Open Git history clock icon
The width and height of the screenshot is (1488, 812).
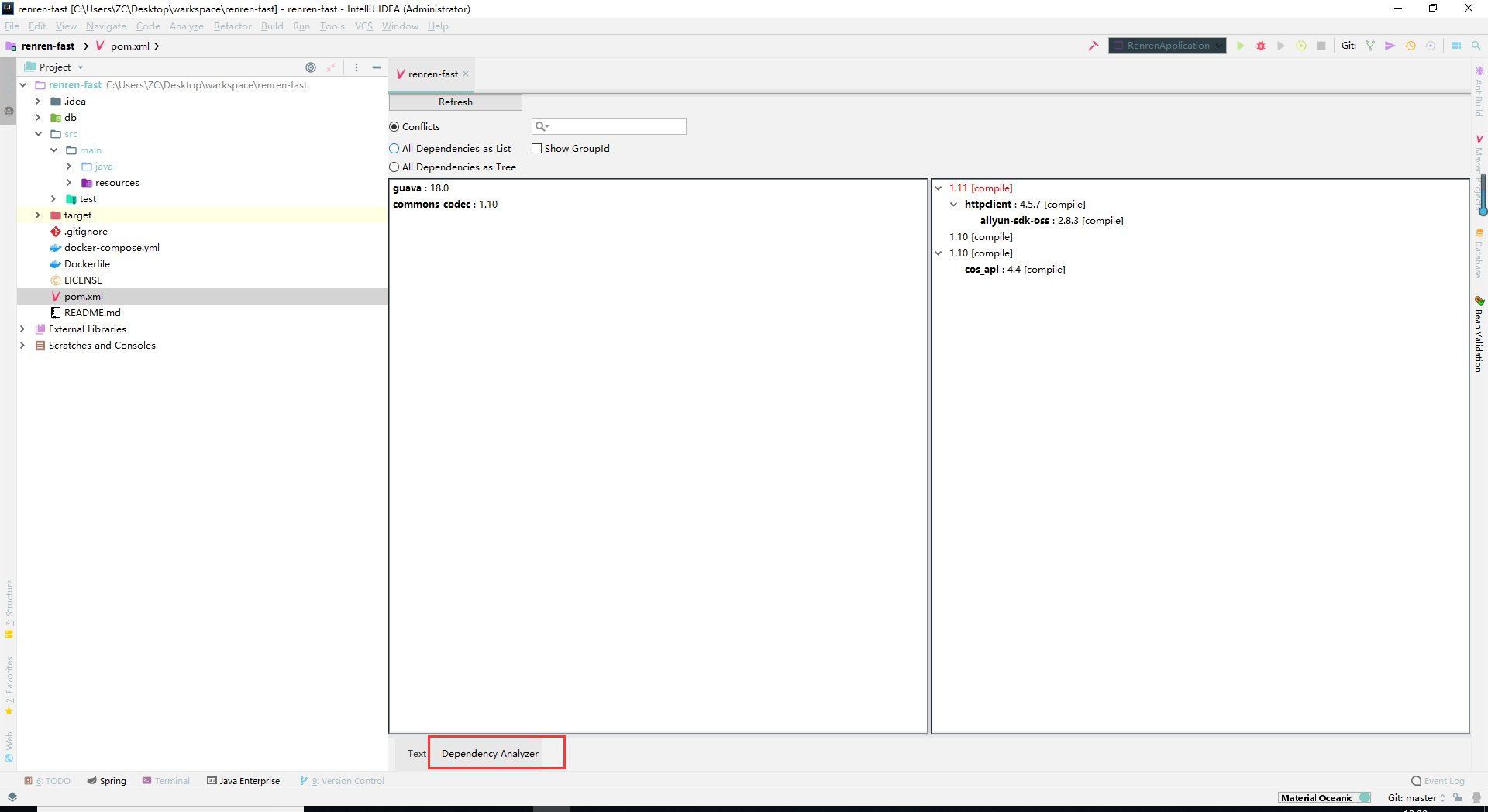[1410, 46]
